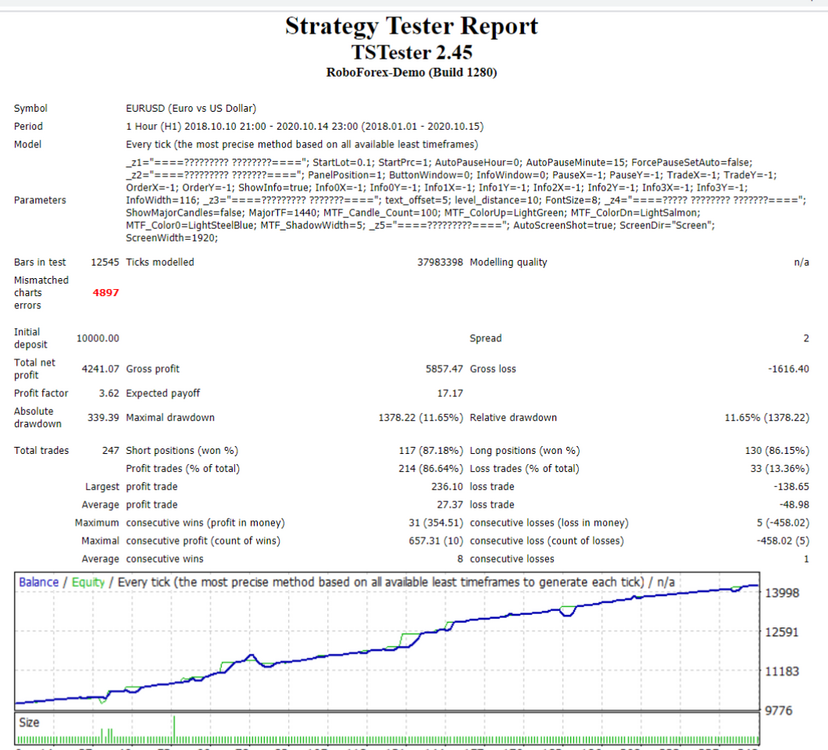
Task: Click the Total net profit label
Action: click(35, 369)
